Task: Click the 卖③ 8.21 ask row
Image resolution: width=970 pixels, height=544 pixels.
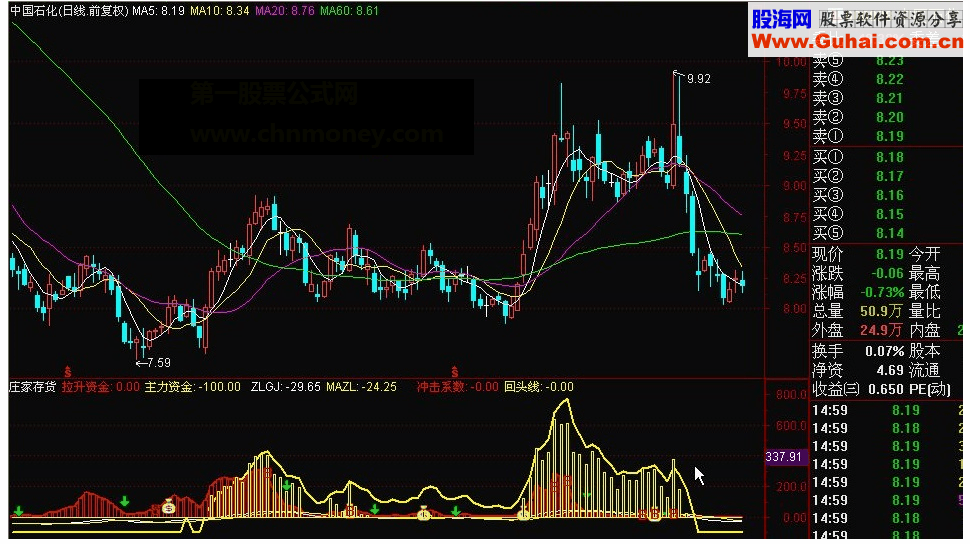Action: coord(859,98)
